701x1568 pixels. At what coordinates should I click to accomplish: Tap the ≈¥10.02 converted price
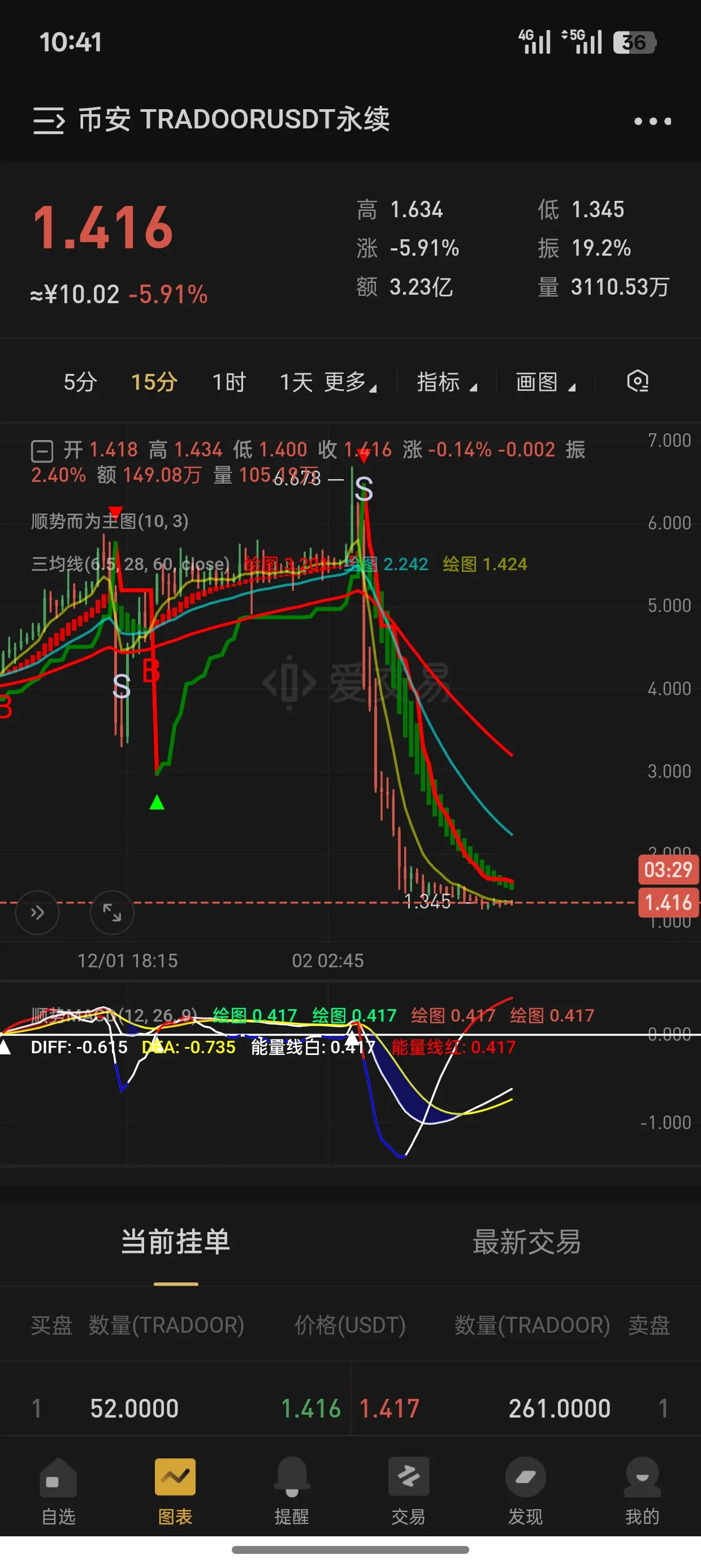[75, 295]
